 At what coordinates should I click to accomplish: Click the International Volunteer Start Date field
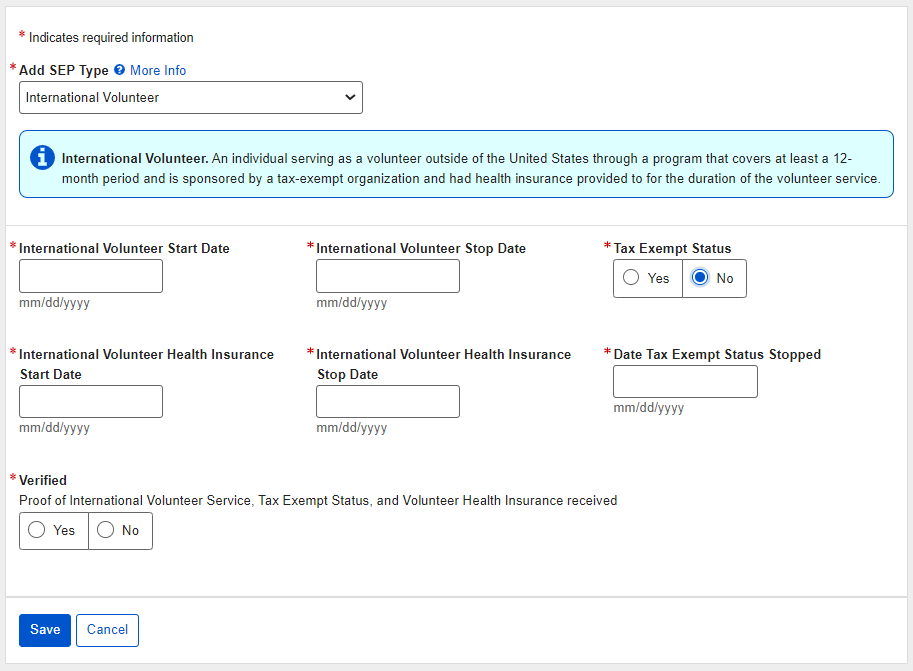(x=91, y=276)
